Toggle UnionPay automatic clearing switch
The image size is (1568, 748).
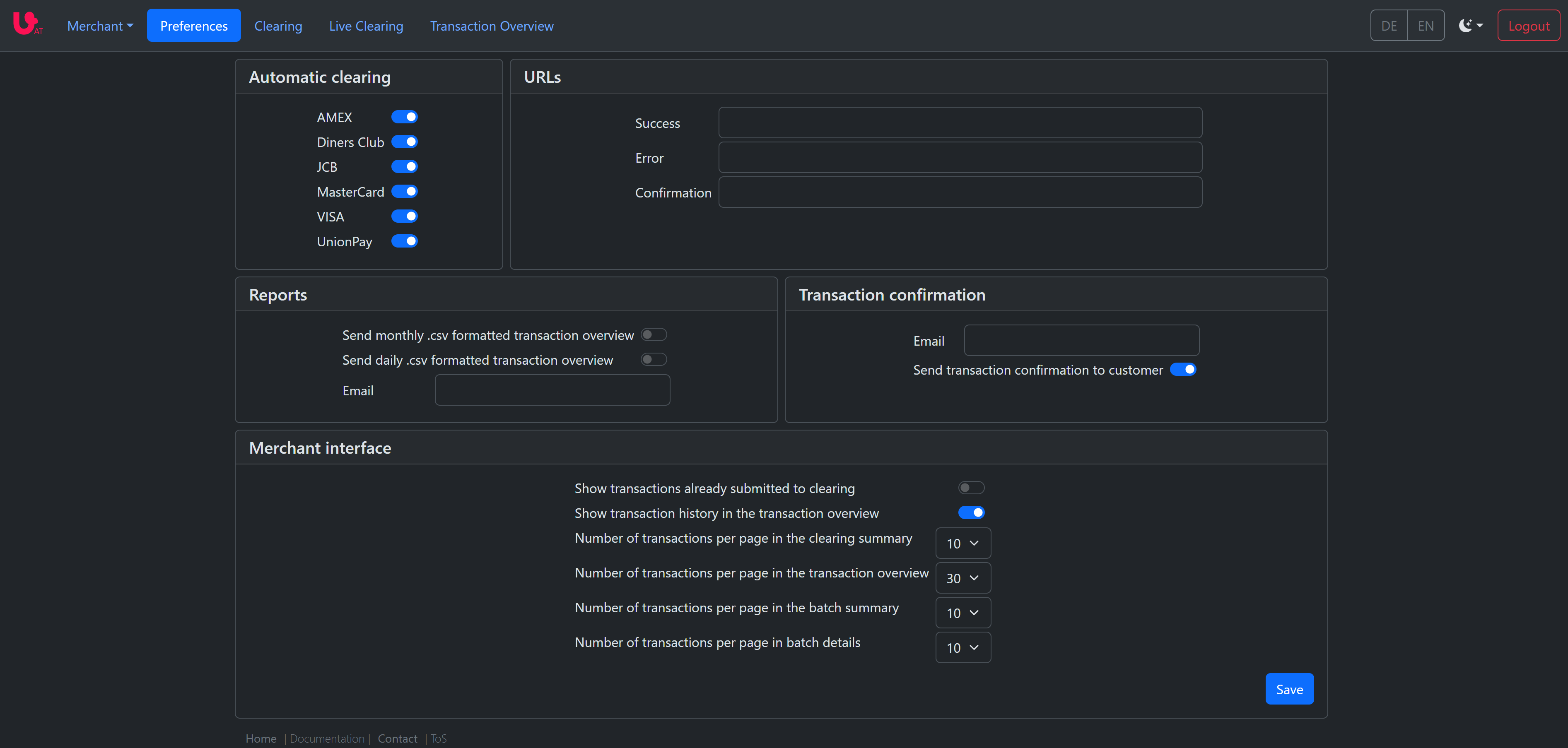click(x=404, y=241)
